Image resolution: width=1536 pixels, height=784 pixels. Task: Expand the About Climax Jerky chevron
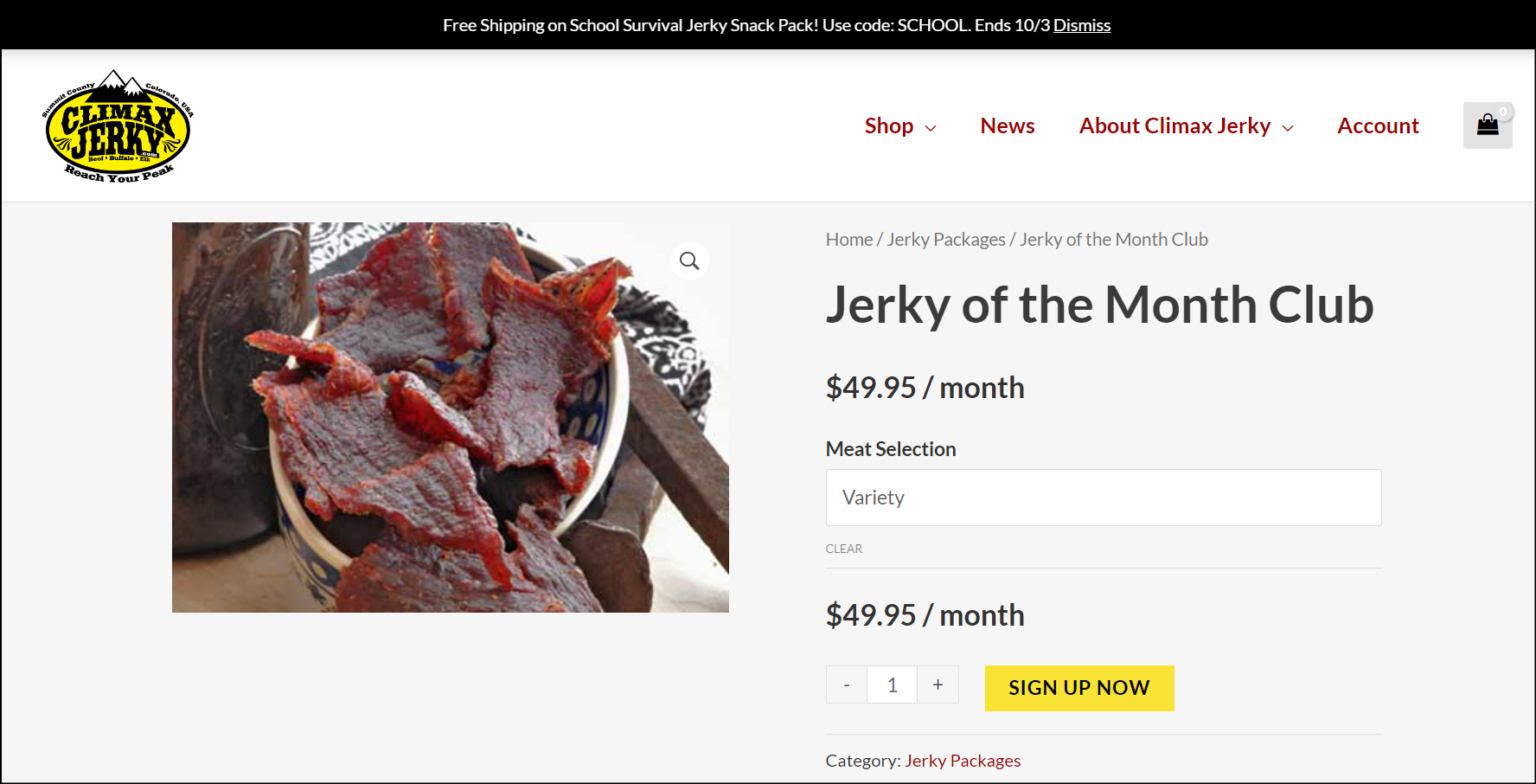1288,128
